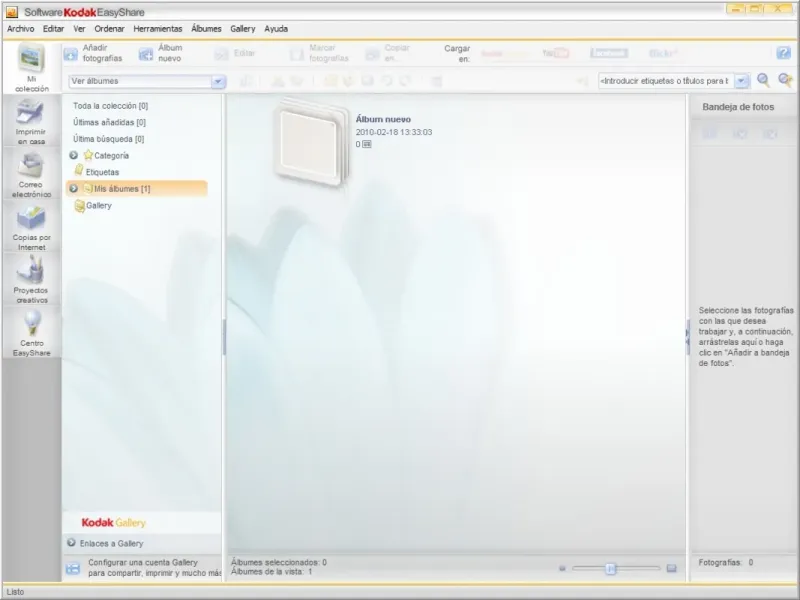
Task: Select the Etiquetas tree item label
Action: 102,172
